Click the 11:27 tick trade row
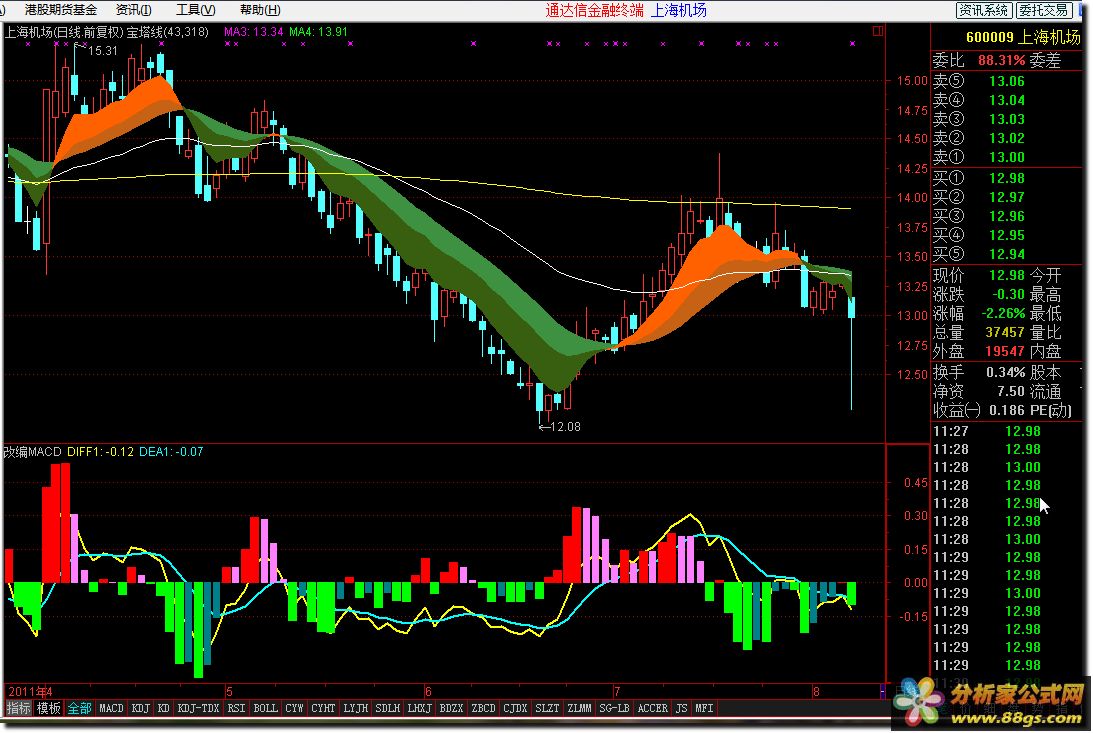1093x733 pixels. (x=988, y=431)
